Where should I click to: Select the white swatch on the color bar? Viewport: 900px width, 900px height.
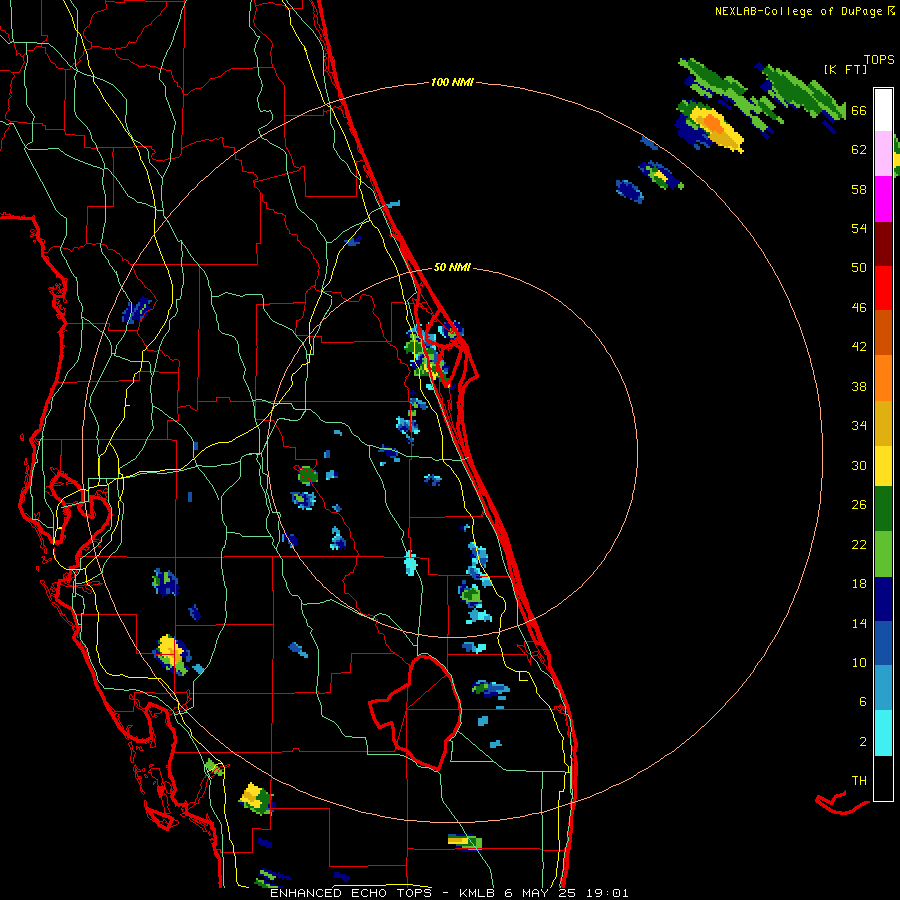pos(883,110)
